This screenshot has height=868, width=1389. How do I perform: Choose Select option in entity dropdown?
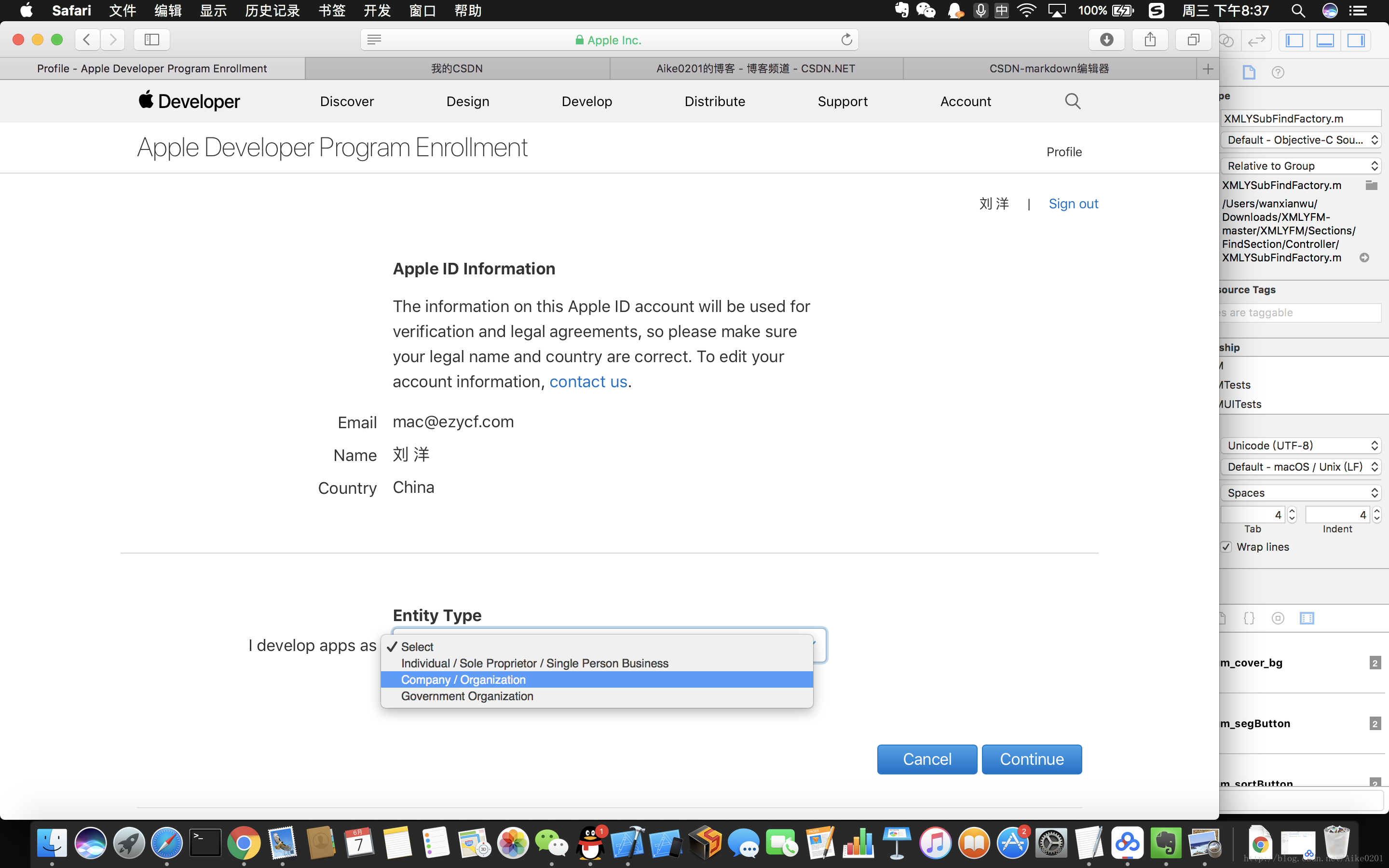click(597, 646)
